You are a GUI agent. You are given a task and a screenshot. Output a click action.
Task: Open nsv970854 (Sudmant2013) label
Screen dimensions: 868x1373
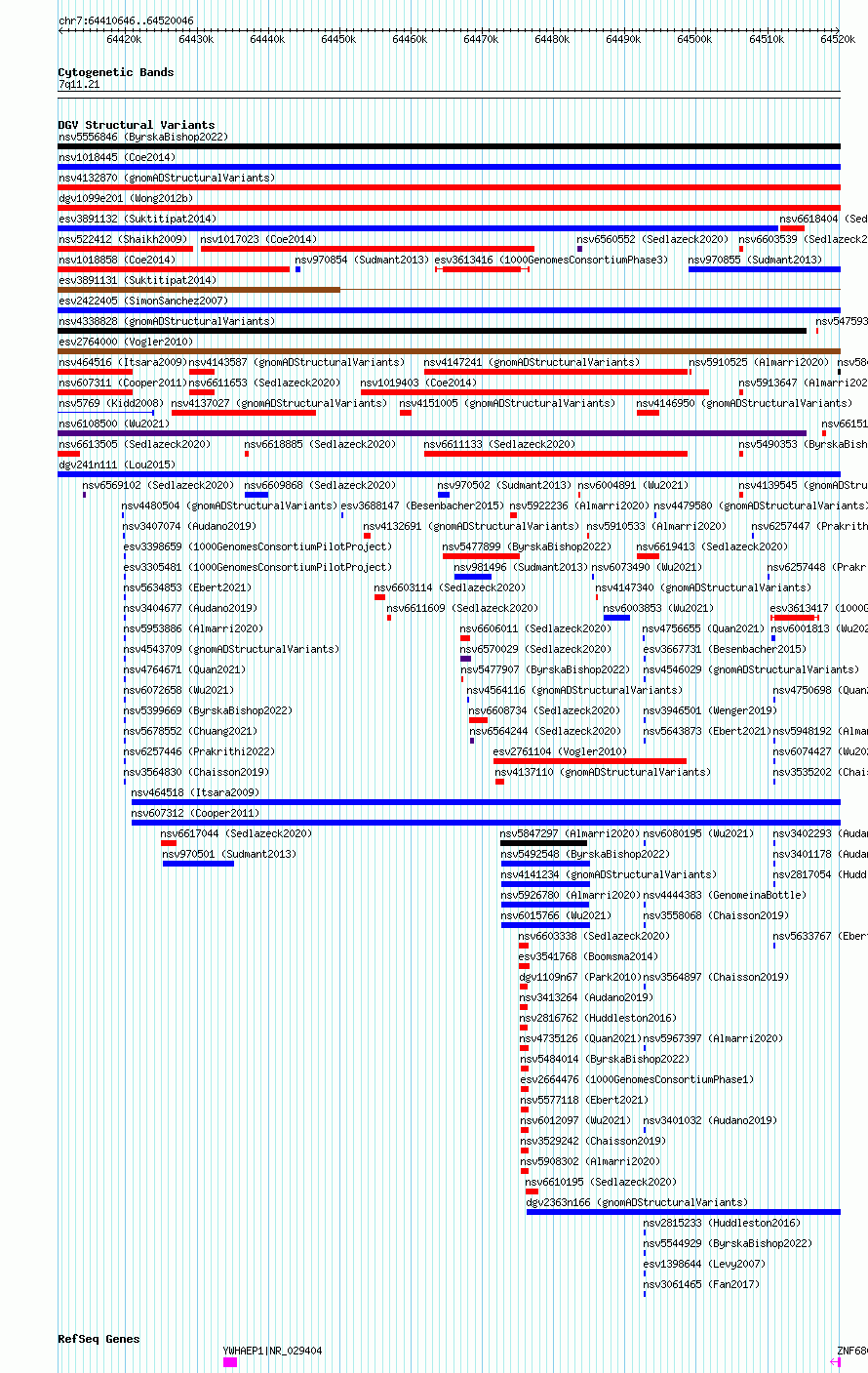point(362,260)
